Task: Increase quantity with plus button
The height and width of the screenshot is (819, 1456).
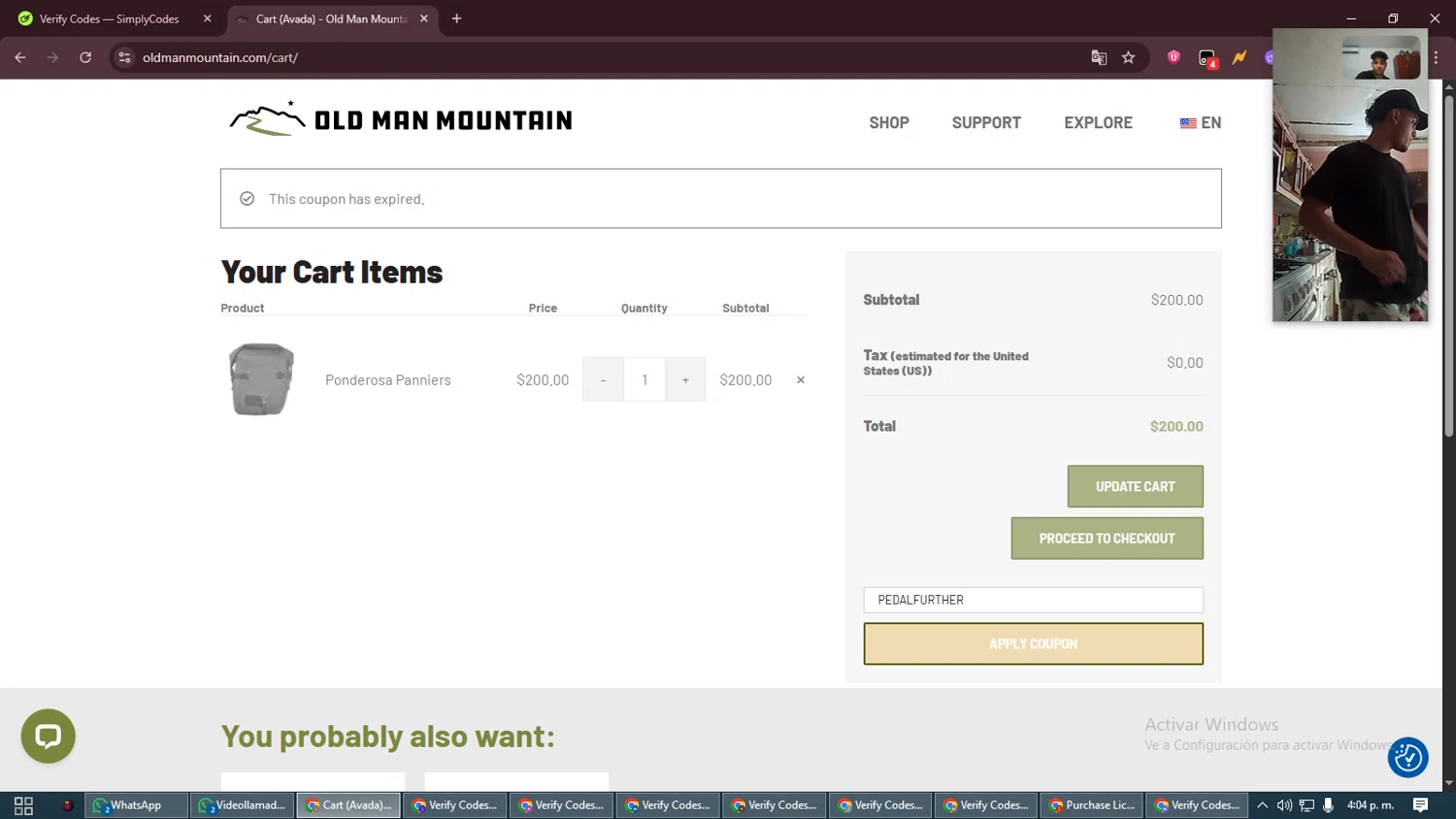Action: point(685,379)
